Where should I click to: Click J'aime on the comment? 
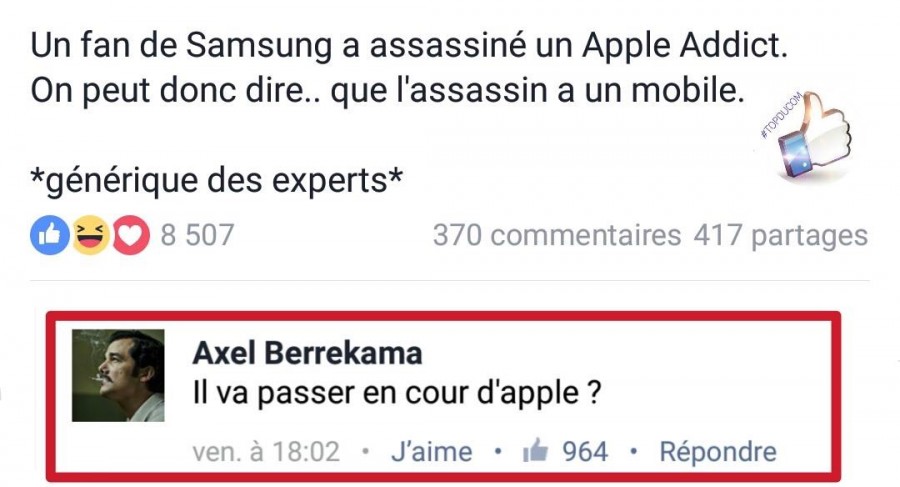coord(432,451)
